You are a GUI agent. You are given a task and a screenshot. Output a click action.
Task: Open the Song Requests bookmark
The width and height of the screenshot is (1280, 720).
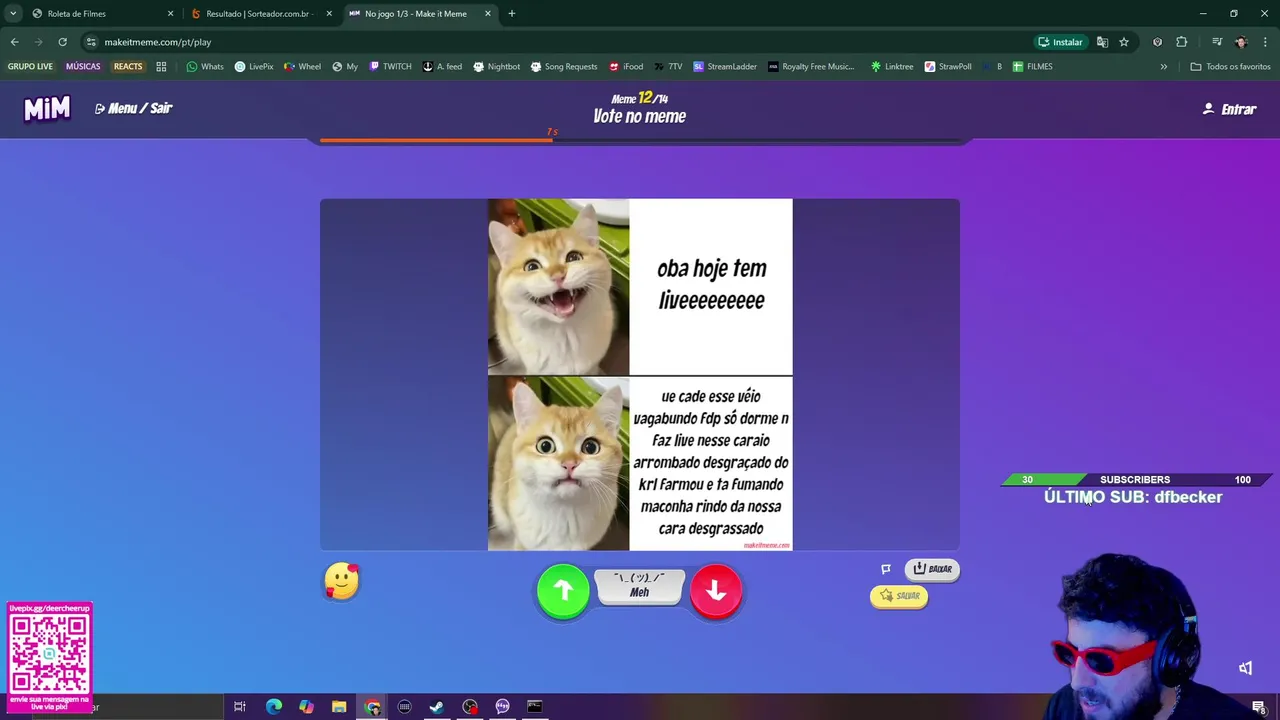pyautogui.click(x=563, y=67)
